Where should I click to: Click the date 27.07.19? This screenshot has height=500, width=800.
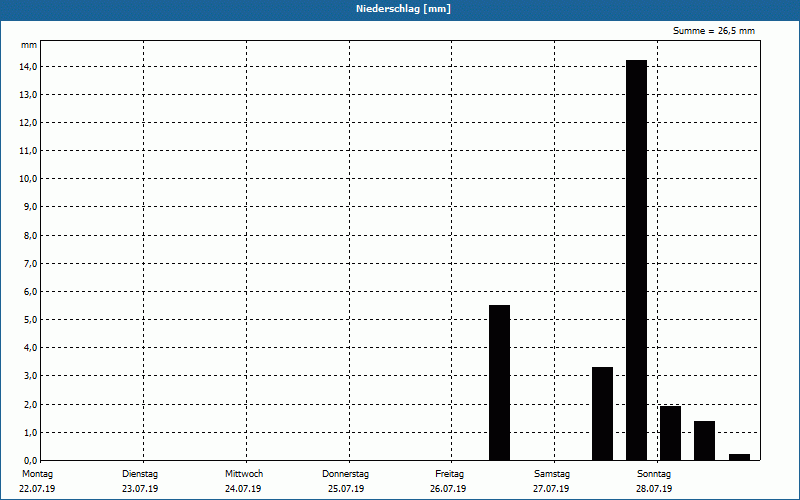pos(551,489)
